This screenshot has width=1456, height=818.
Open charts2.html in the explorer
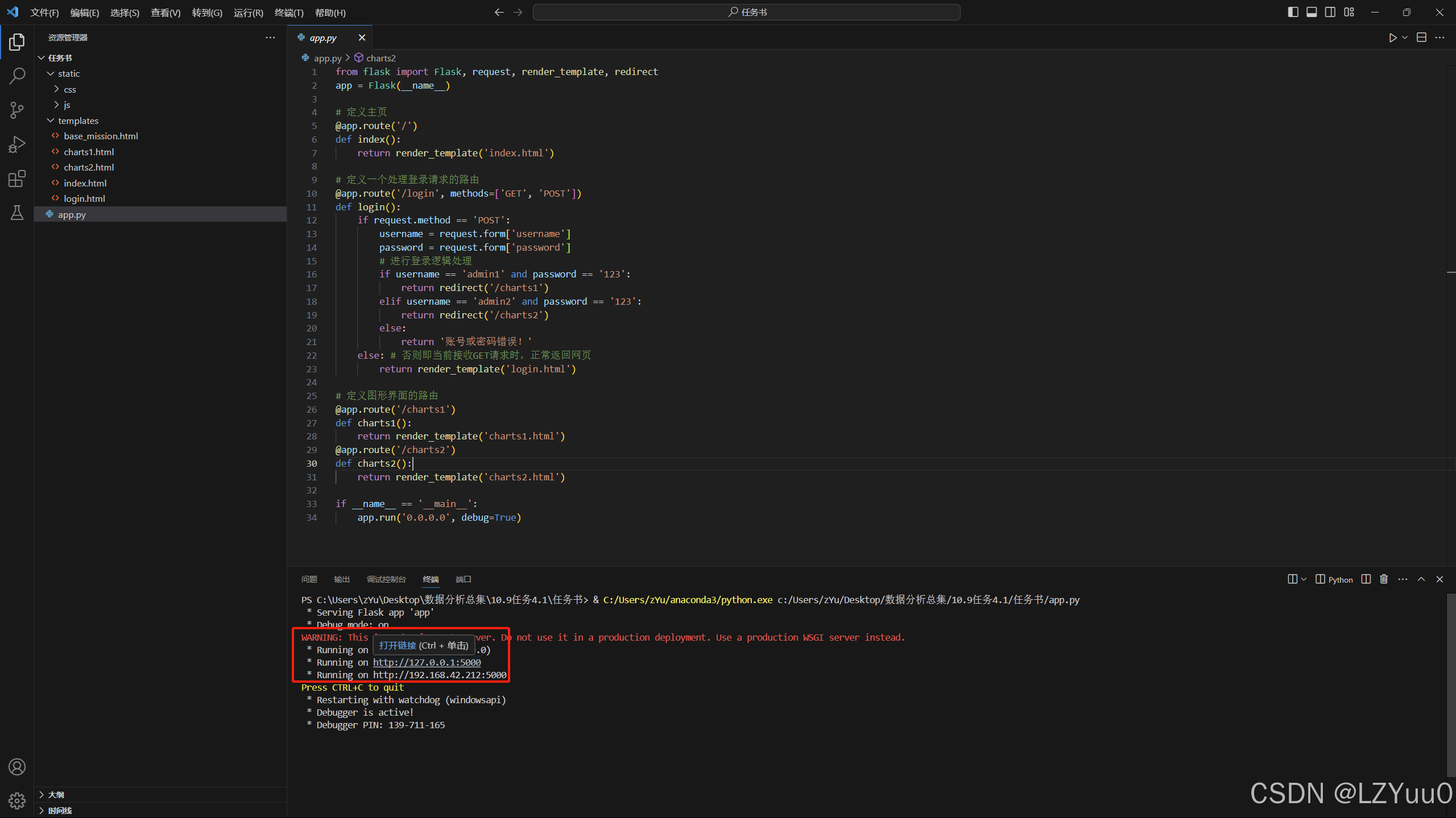point(89,167)
